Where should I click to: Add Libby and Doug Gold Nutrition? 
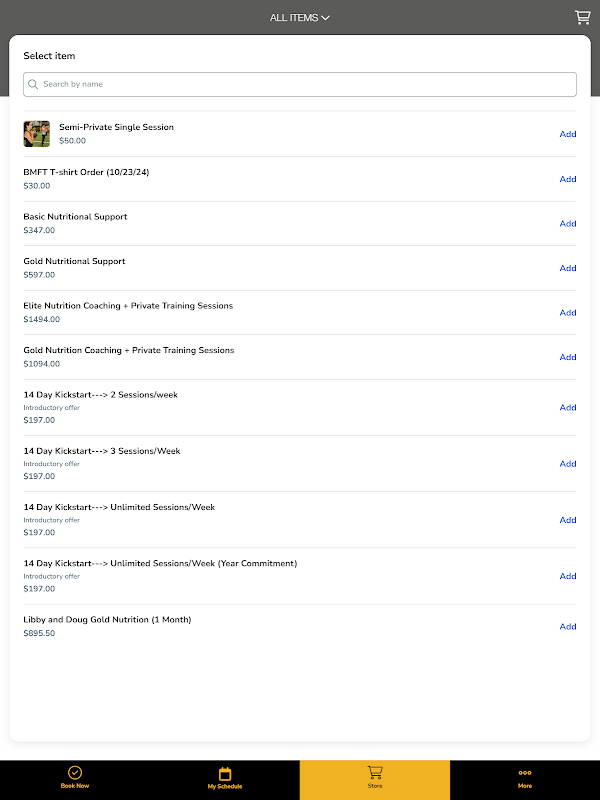click(568, 627)
